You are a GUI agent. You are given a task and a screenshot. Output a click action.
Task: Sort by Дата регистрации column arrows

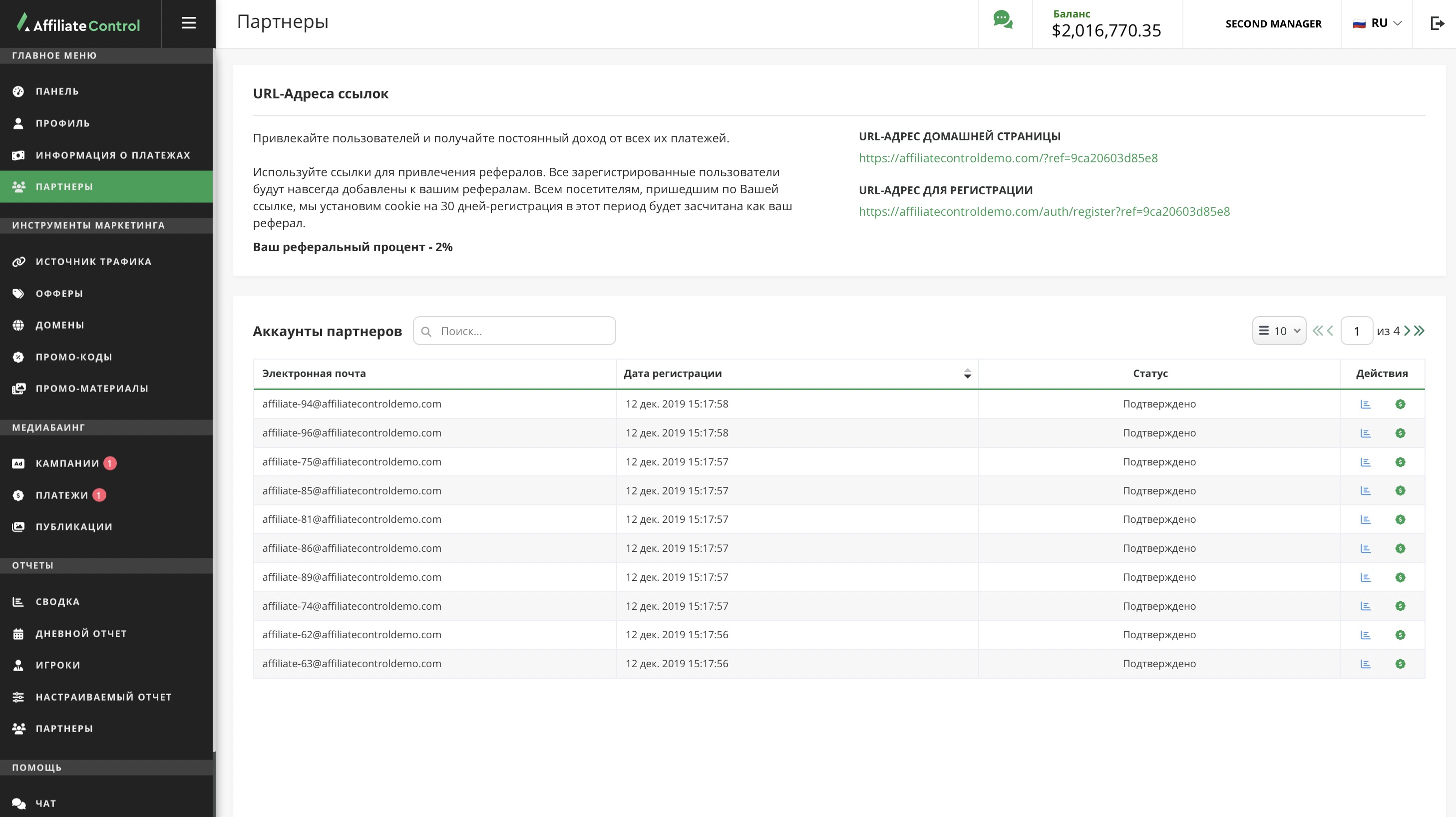[x=967, y=374]
